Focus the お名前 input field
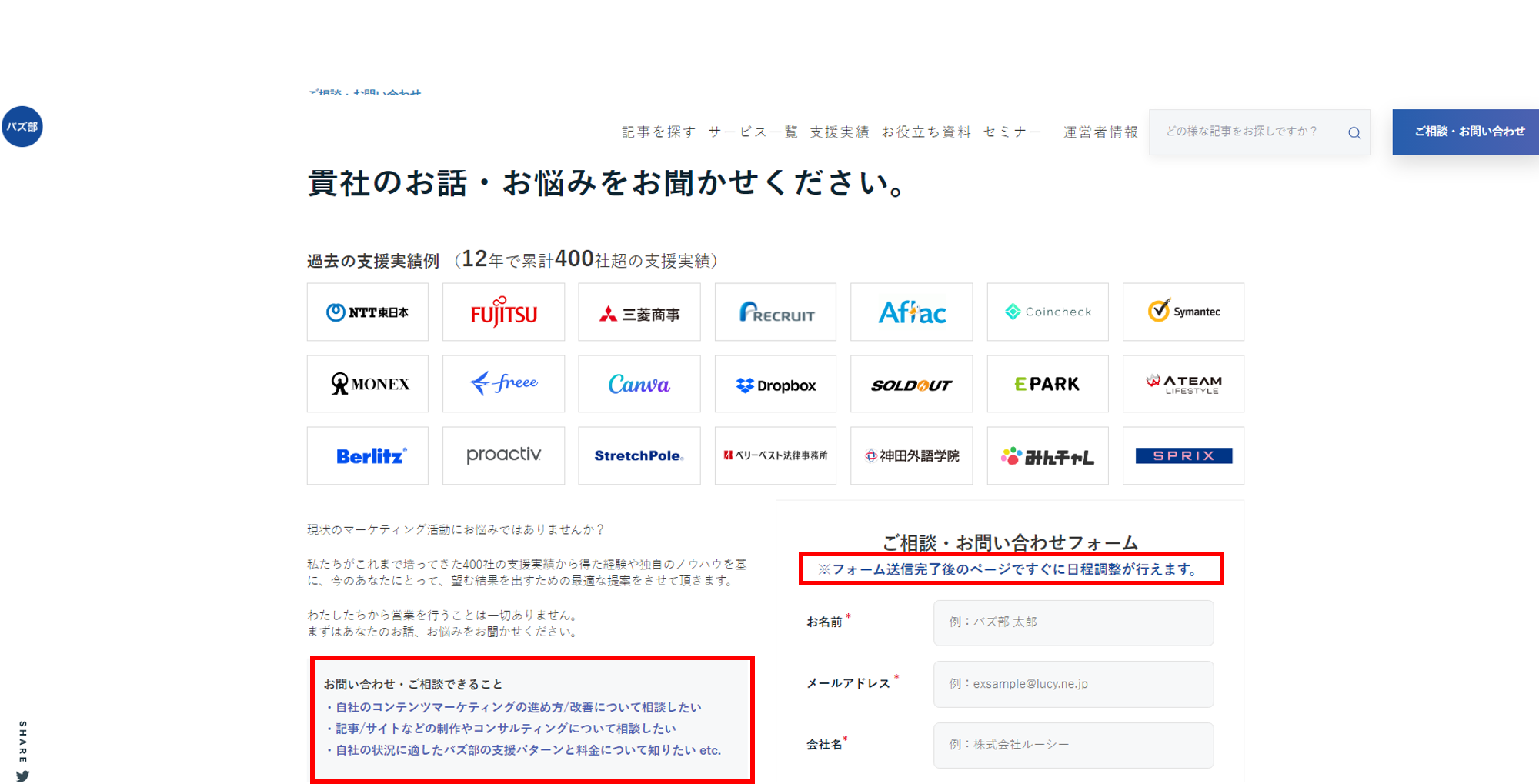 pyautogui.click(x=1073, y=622)
